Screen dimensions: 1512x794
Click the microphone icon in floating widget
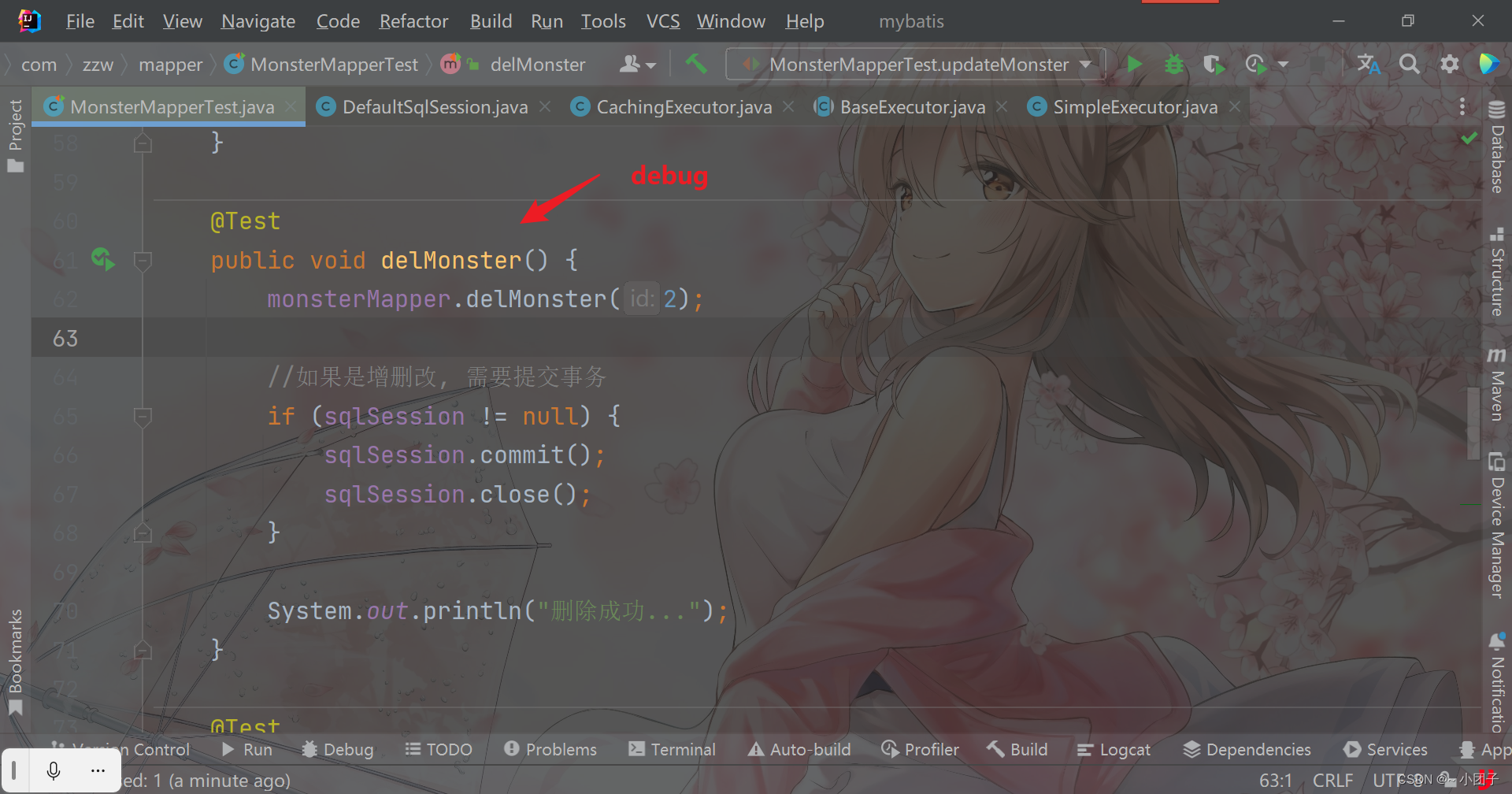click(x=54, y=770)
